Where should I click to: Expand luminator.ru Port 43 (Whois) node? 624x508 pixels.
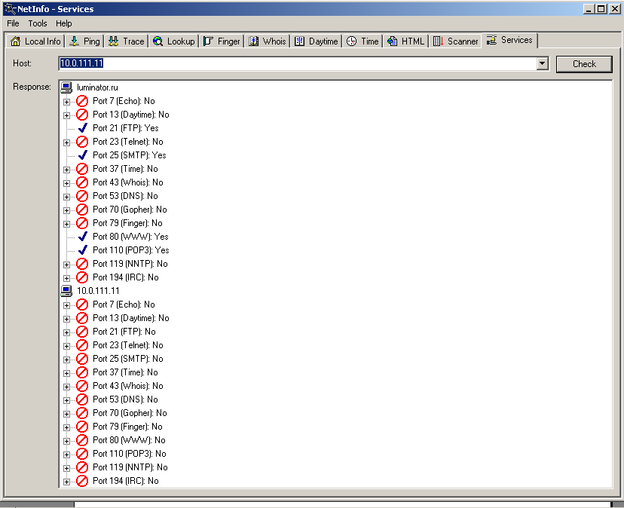coord(66,183)
